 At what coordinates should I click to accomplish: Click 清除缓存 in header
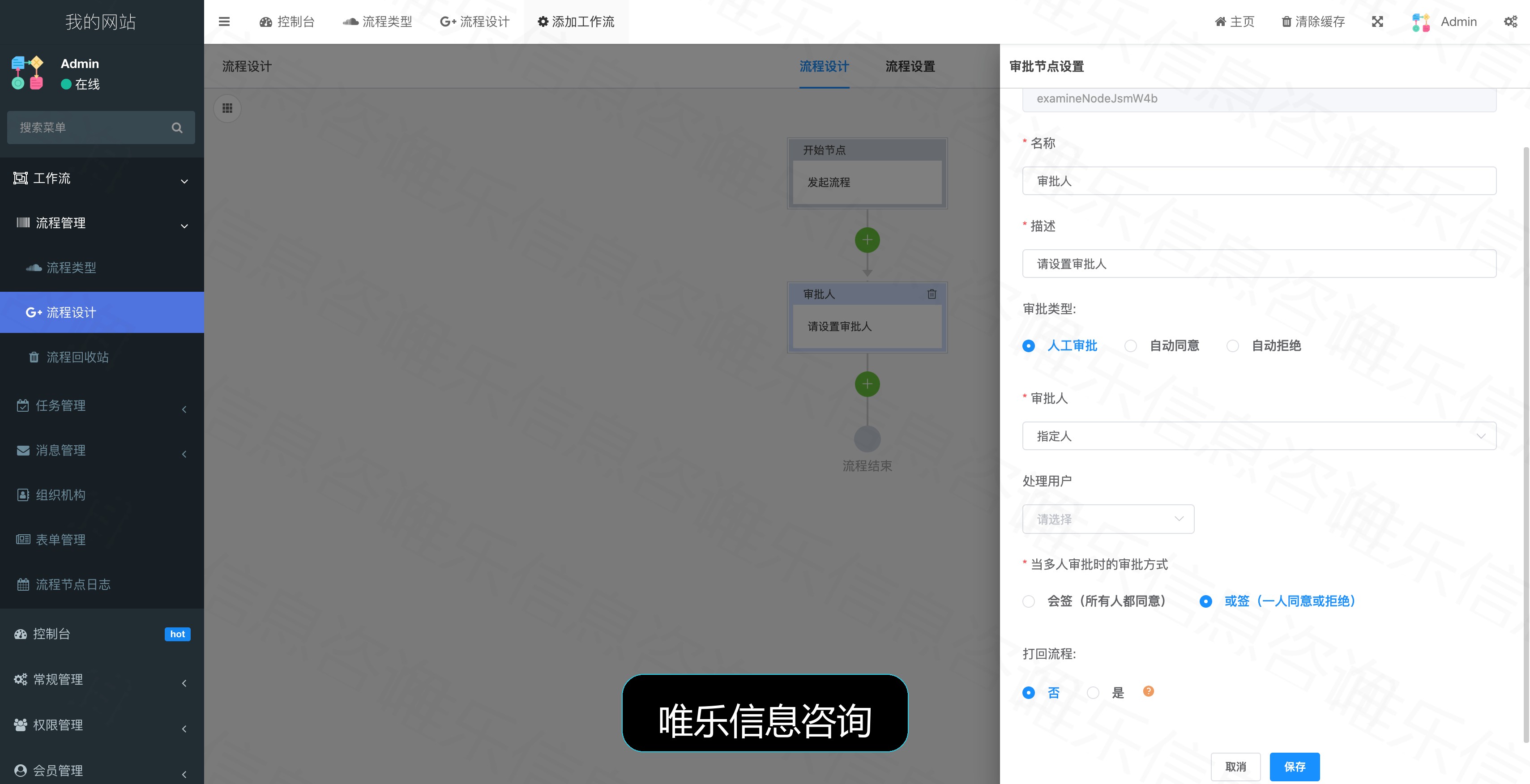(1313, 22)
